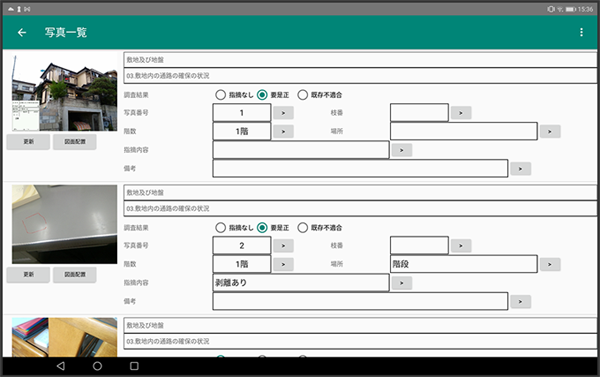Viewport: 600px width, 377px height.
Task: Click empty 指摘内容 field of photo 1
Action: (301, 150)
